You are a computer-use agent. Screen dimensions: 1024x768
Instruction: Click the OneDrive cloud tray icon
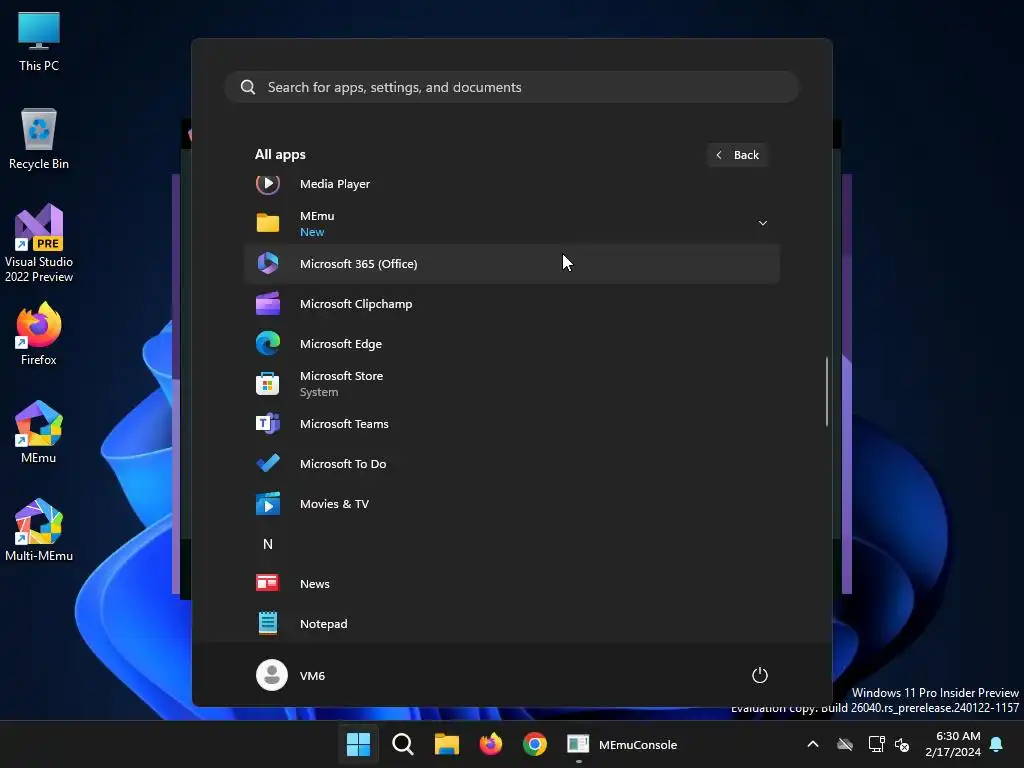tap(845, 744)
